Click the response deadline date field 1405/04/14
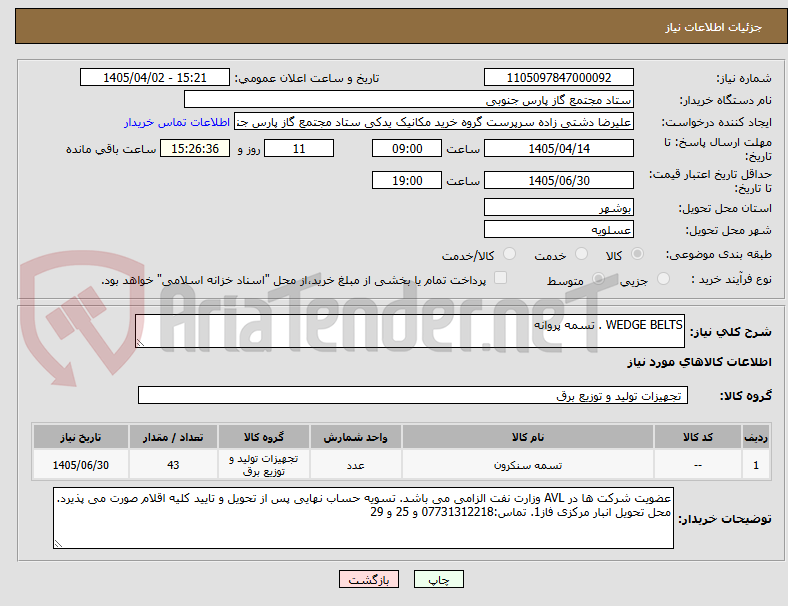Viewport: 788px width, 606px height. 558,149
